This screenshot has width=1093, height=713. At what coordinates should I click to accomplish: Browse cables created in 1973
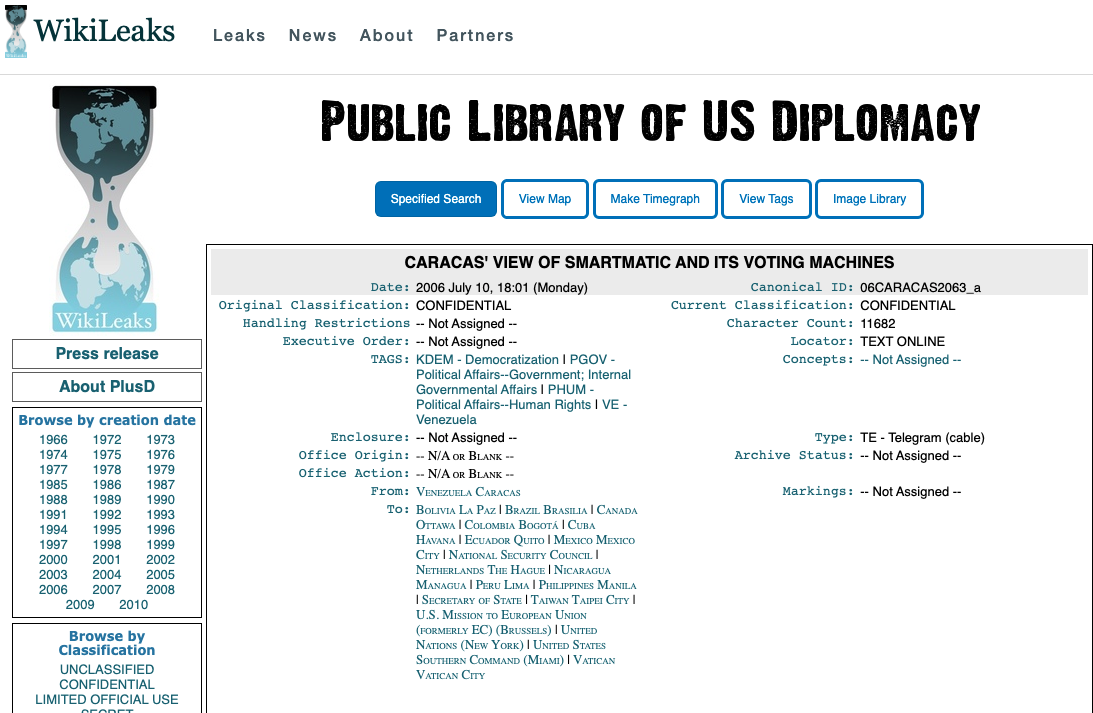tap(160, 440)
